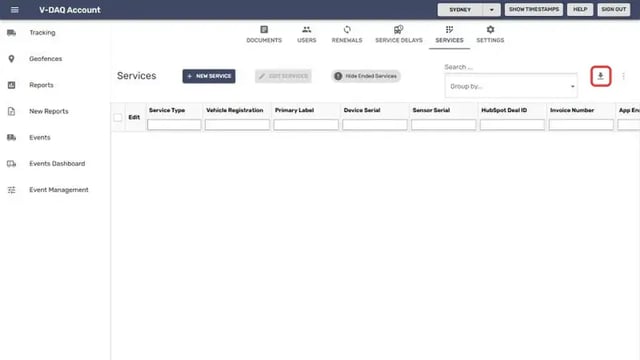Click the Sign Out button
Viewport: 640px width, 360px height.
613,9
